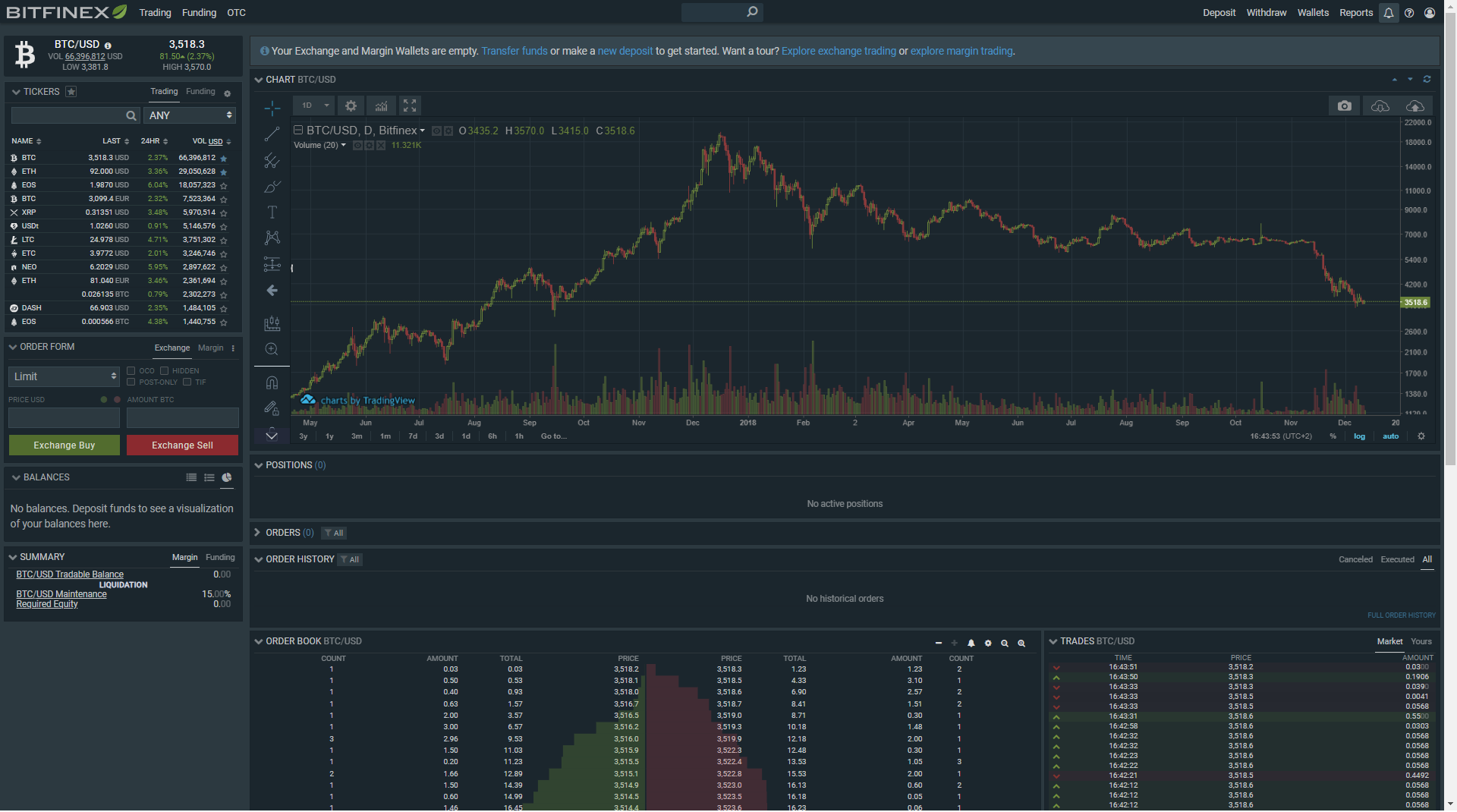Collapse the ORDER BOOK panel

click(259, 642)
